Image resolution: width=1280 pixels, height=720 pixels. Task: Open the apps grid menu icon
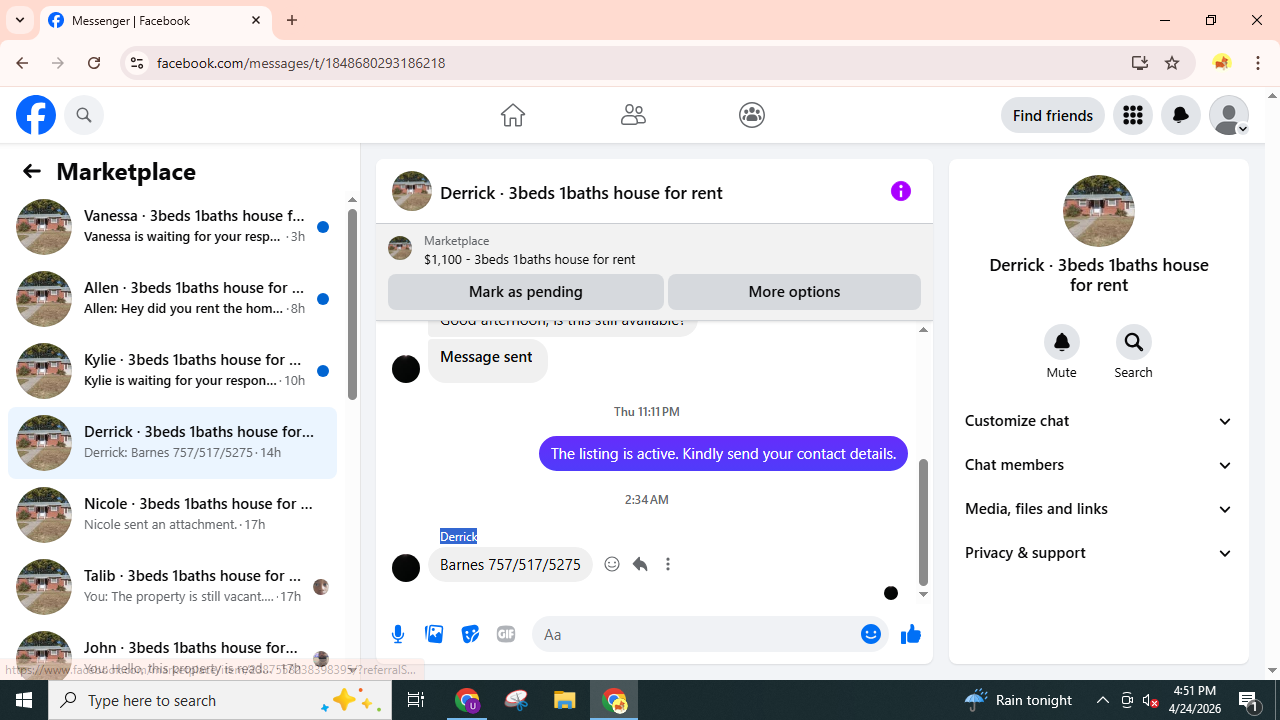(1133, 115)
